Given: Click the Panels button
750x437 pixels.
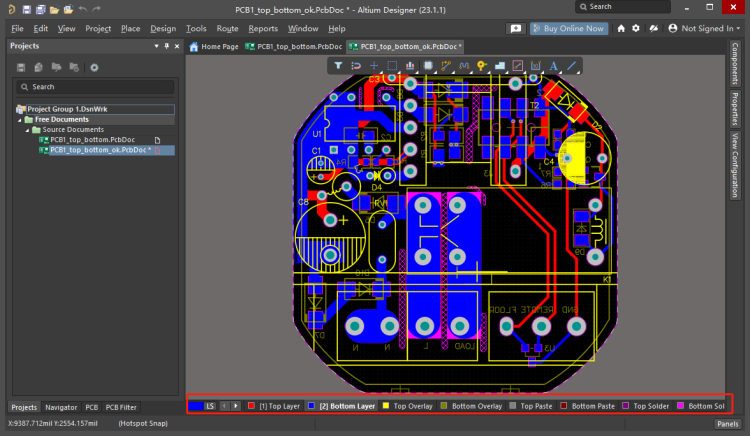Looking at the screenshot, I should pyautogui.click(x=727, y=424).
